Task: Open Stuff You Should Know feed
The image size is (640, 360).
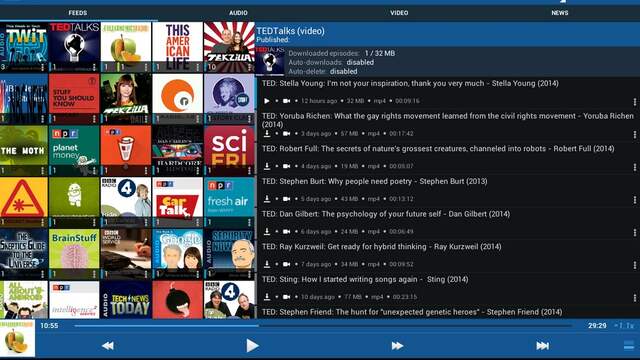Action: pos(74,98)
